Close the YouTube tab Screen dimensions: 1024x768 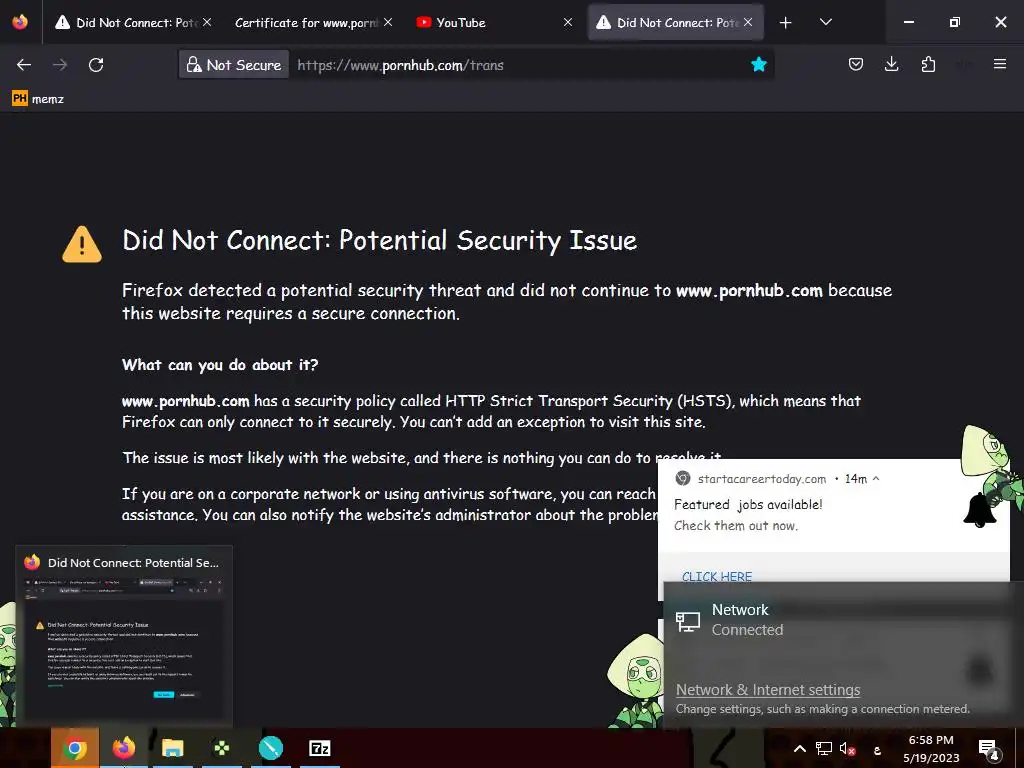[568, 22]
